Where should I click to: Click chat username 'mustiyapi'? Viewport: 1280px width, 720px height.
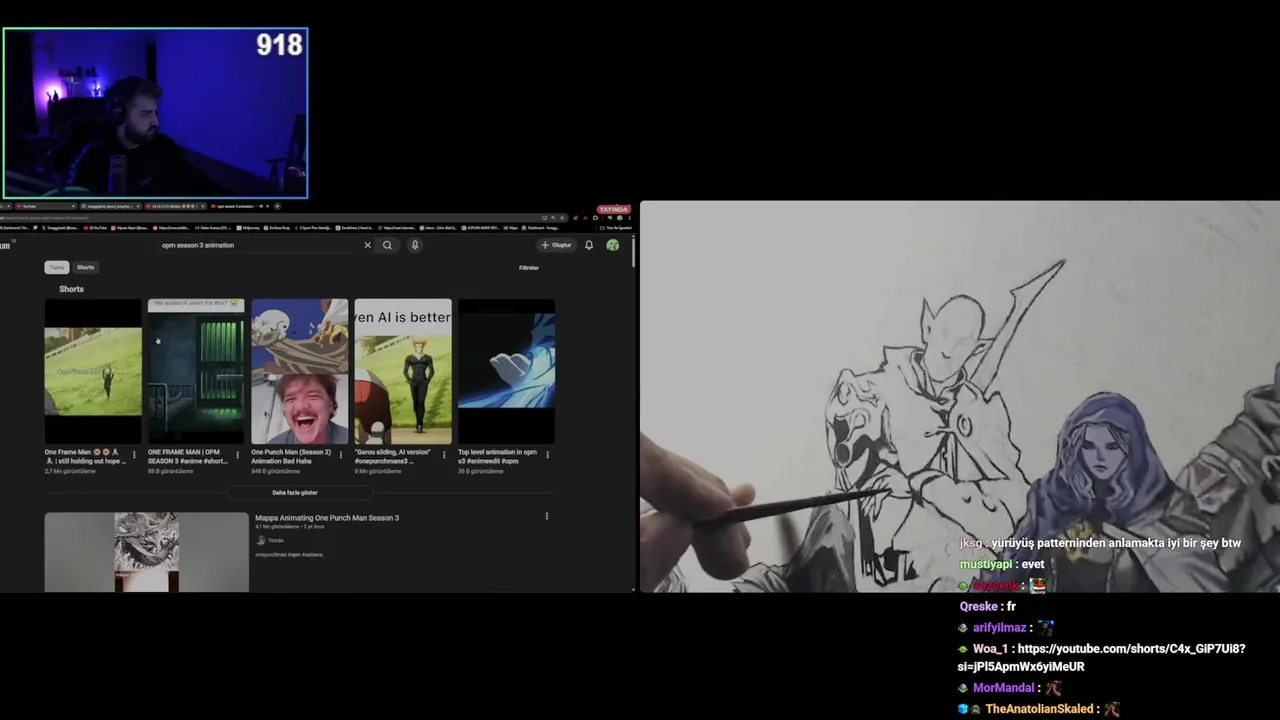click(986, 564)
